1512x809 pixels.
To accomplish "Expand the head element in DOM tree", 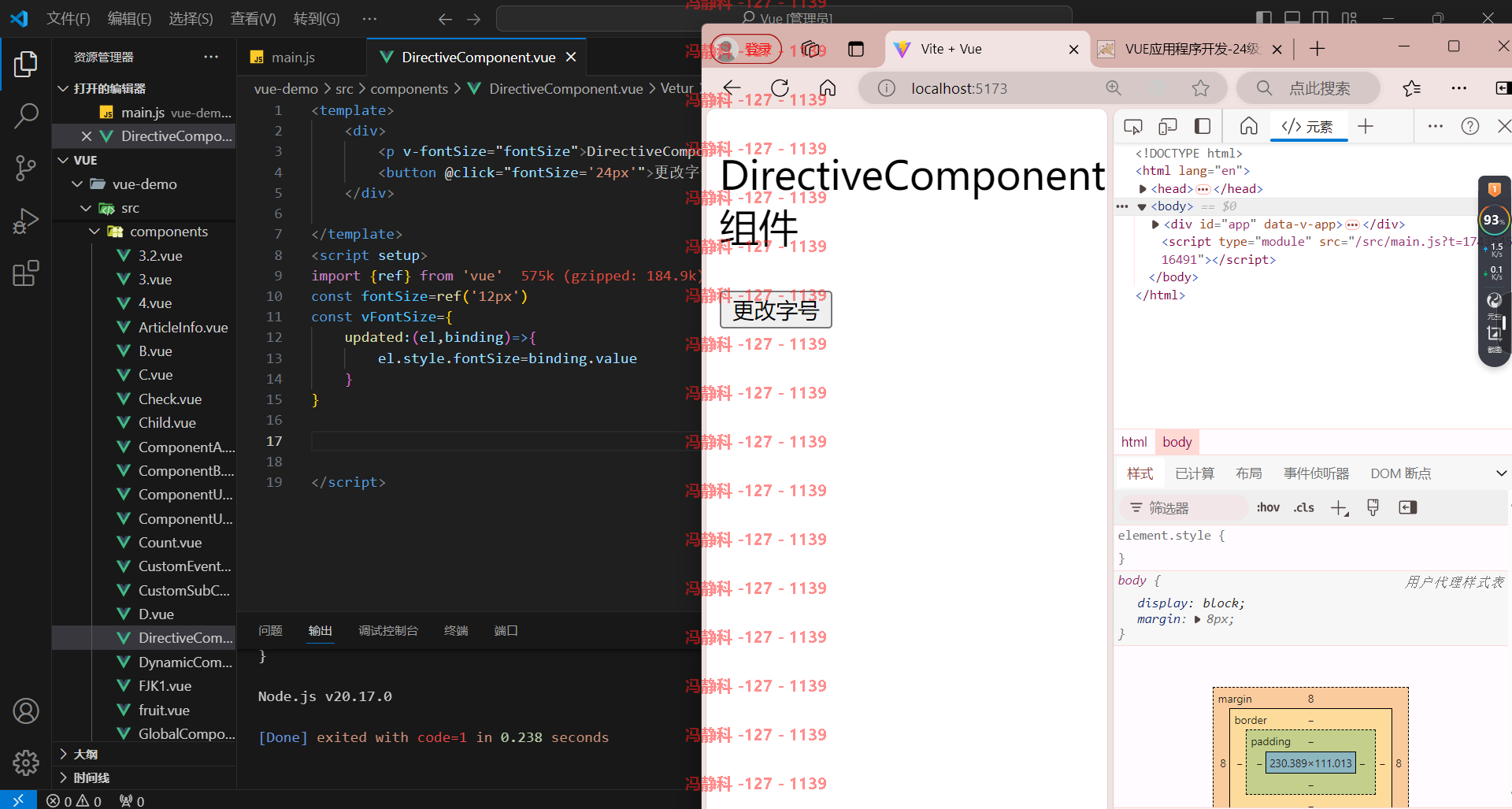I will click(1143, 189).
